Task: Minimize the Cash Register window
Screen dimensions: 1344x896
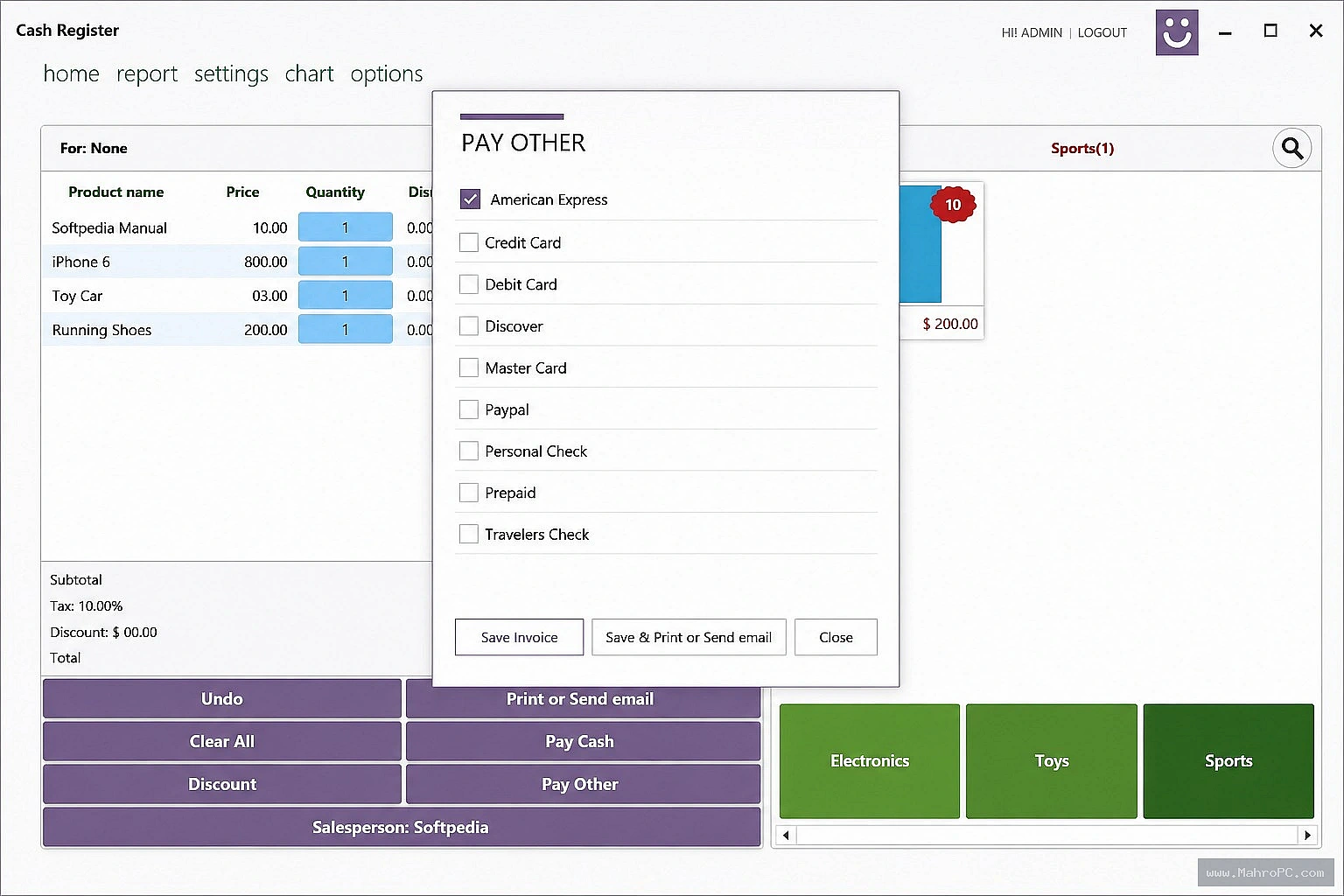Action: 1225,32
